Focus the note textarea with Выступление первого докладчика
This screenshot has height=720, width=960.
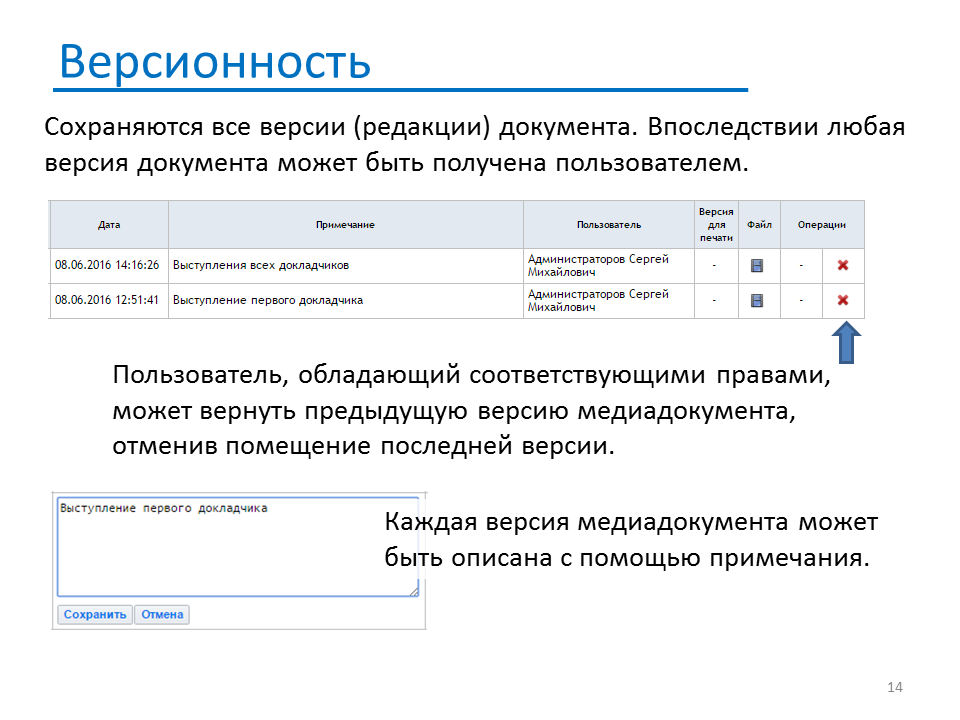point(238,547)
